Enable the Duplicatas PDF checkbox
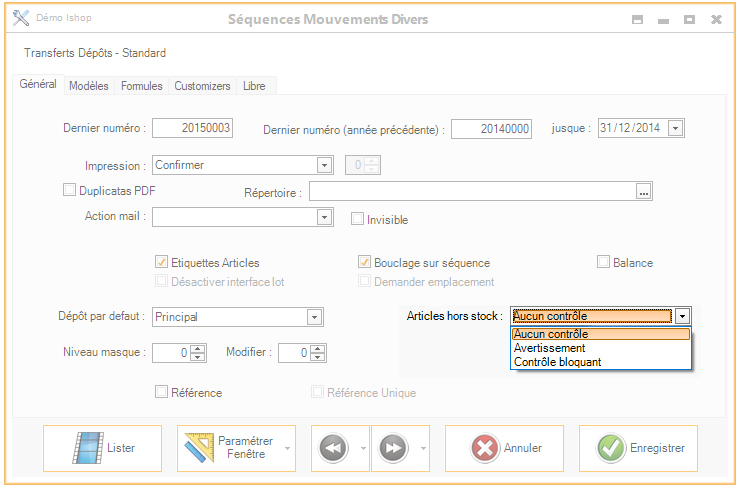The height and width of the screenshot is (488, 738). click(x=69, y=189)
